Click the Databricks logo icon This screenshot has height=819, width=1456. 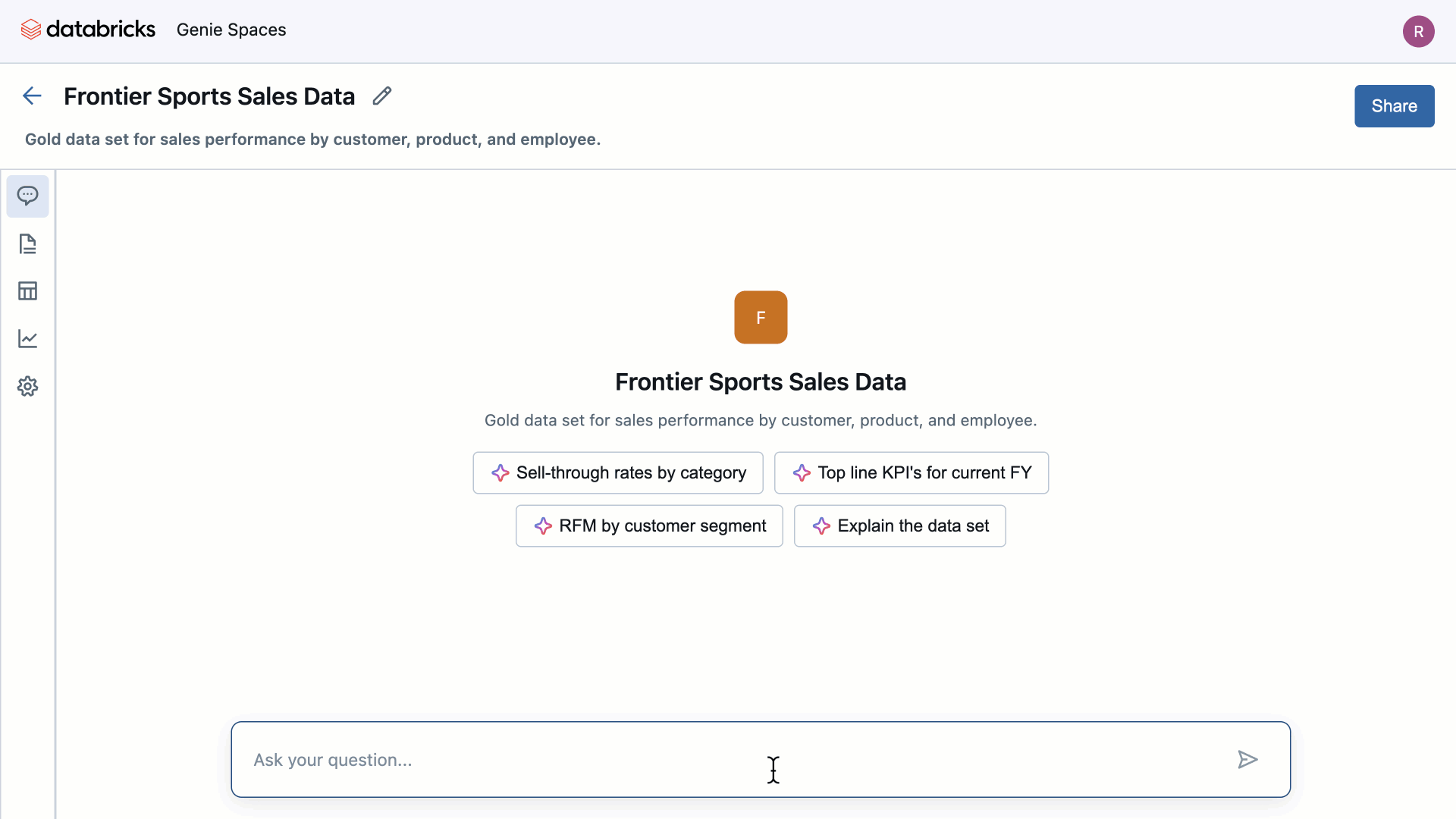pyautogui.click(x=29, y=30)
